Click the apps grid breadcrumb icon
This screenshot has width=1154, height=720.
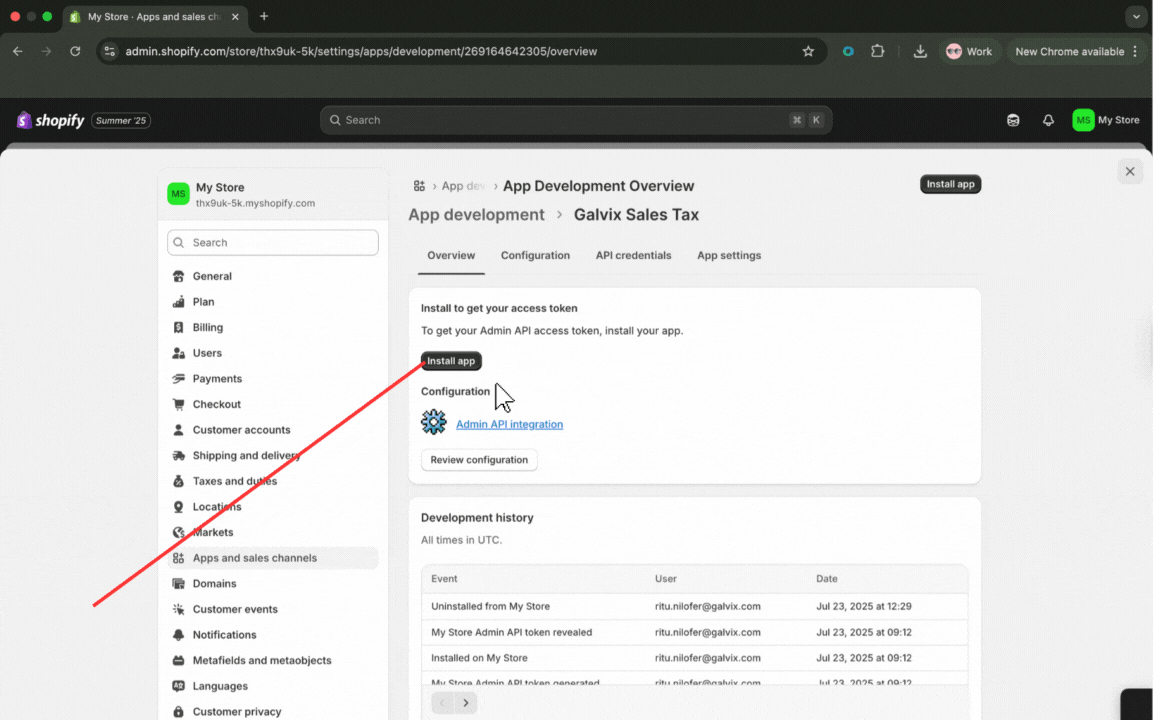pyautogui.click(x=420, y=186)
